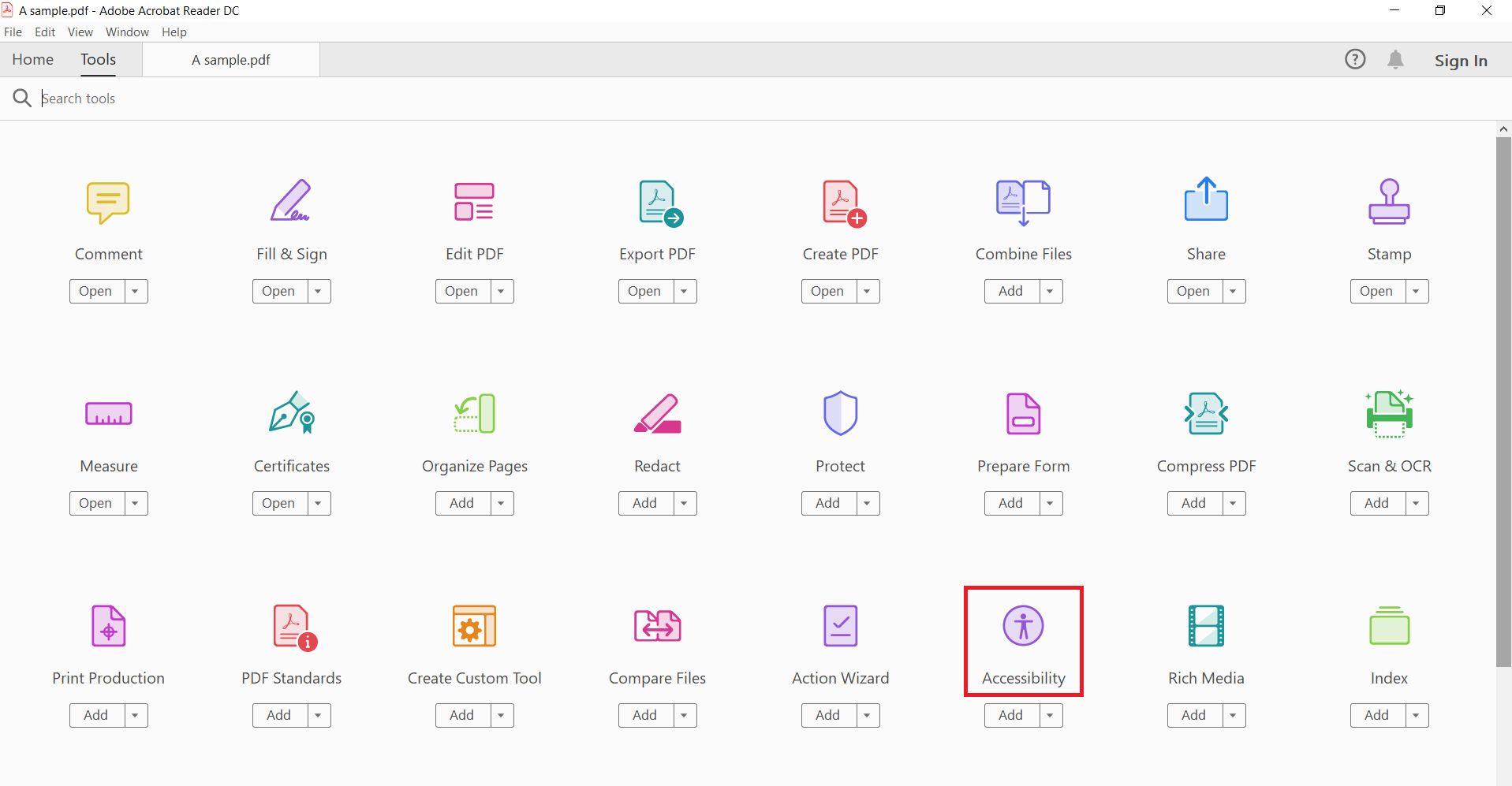
Task: Choose the Export PDF icon
Action: point(660,203)
